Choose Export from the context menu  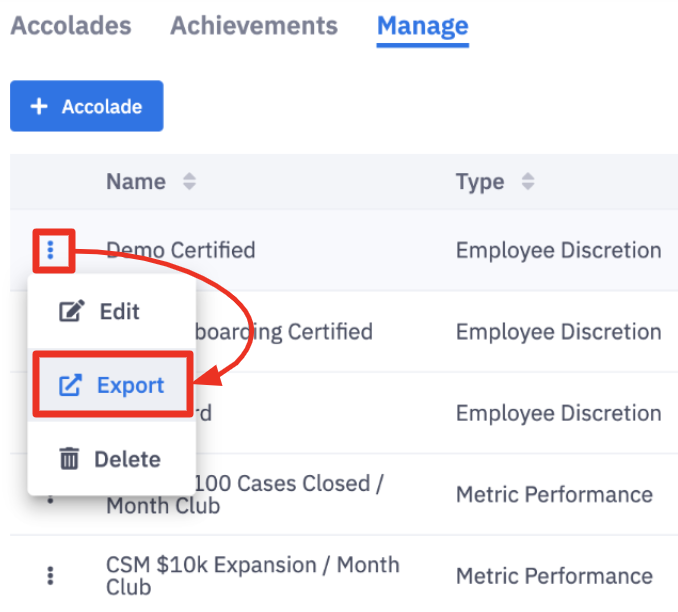pyautogui.click(x=130, y=385)
